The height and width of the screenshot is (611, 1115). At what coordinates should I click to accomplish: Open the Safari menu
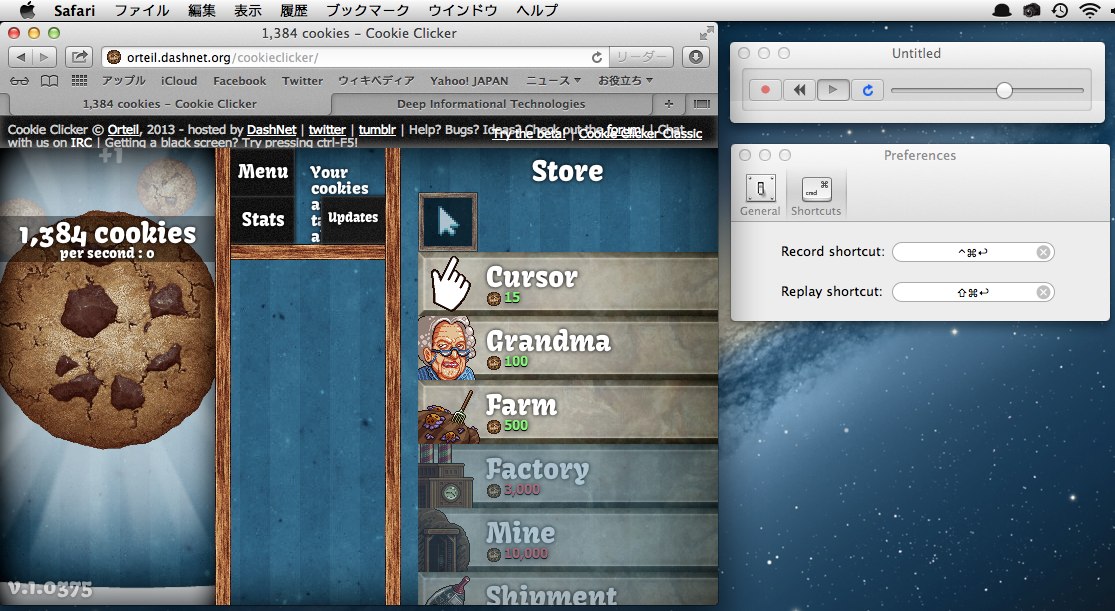click(74, 10)
